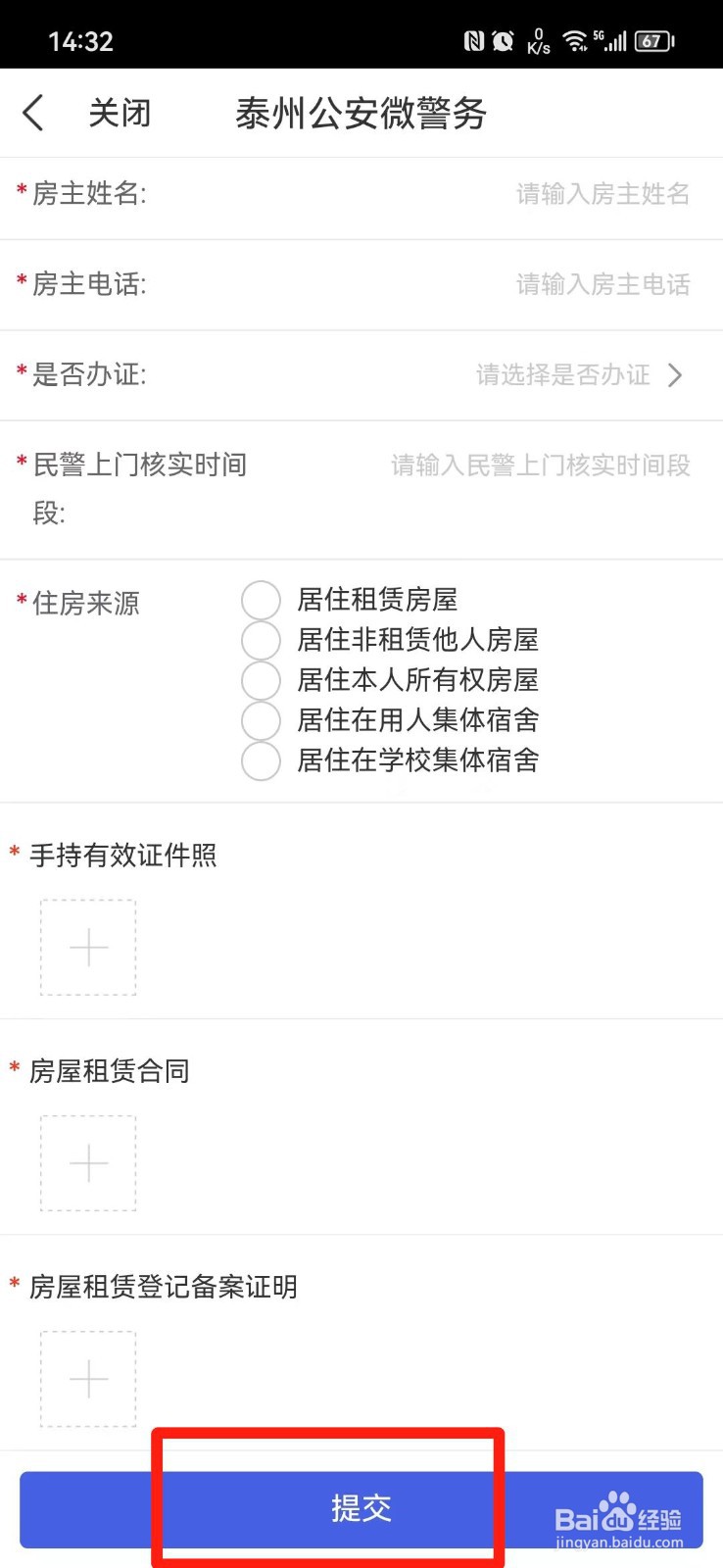Tap the 民警上门核实时间段 input field
723x1568 pixels.
[541, 465]
